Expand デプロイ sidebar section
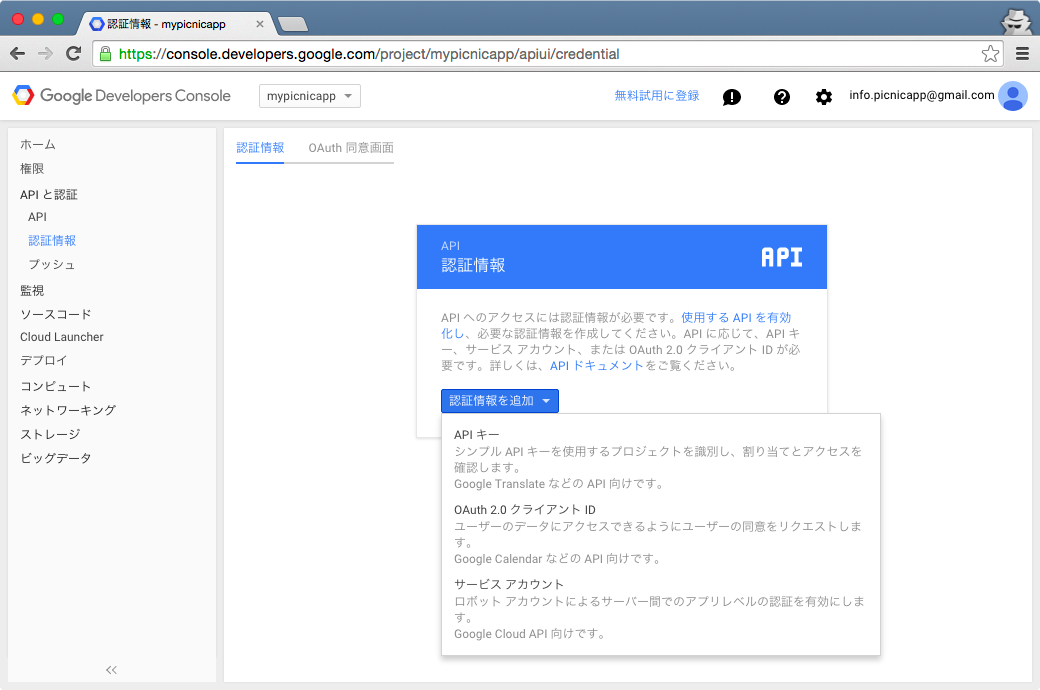Image resolution: width=1040 pixels, height=690 pixels. click(44, 360)
